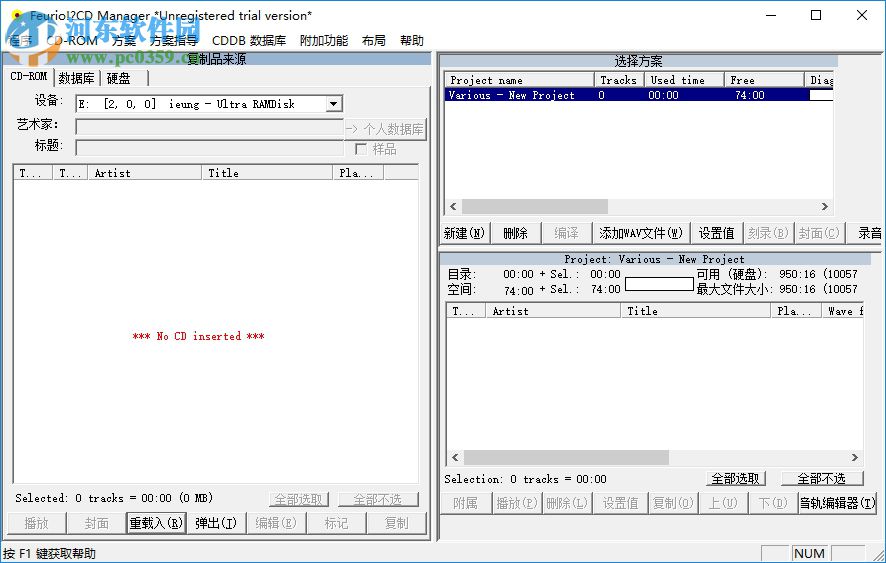Sort source list by Title column
Image resolution: width=886 pixels, height=563 pixels.
[x=267, y=173]
